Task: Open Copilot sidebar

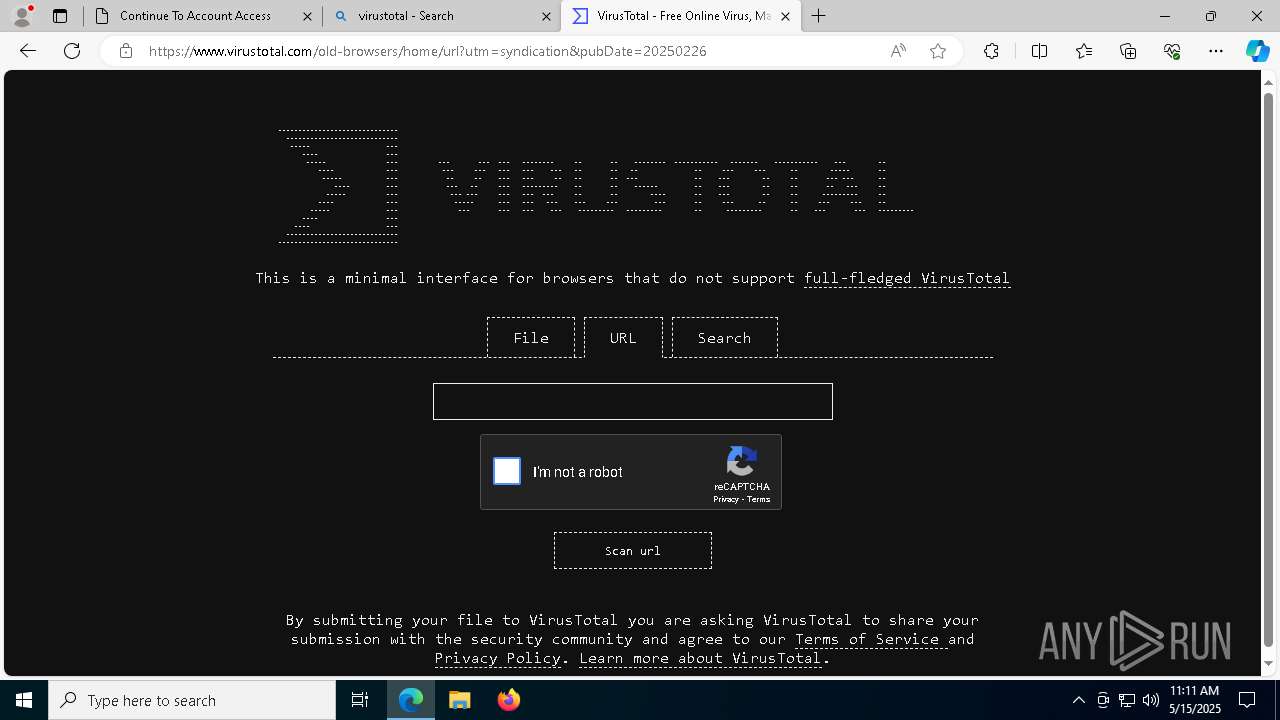Action: point(1257,51)
